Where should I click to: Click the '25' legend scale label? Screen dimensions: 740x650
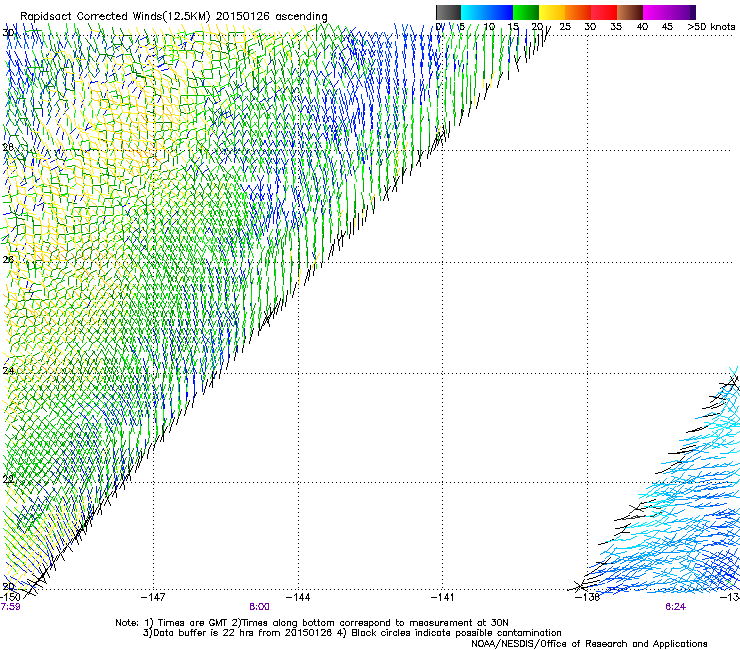click(x=565, y=27)
